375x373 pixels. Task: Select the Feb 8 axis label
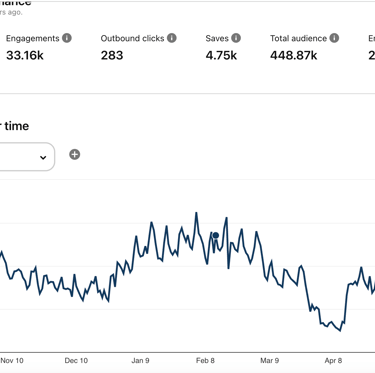205,360
